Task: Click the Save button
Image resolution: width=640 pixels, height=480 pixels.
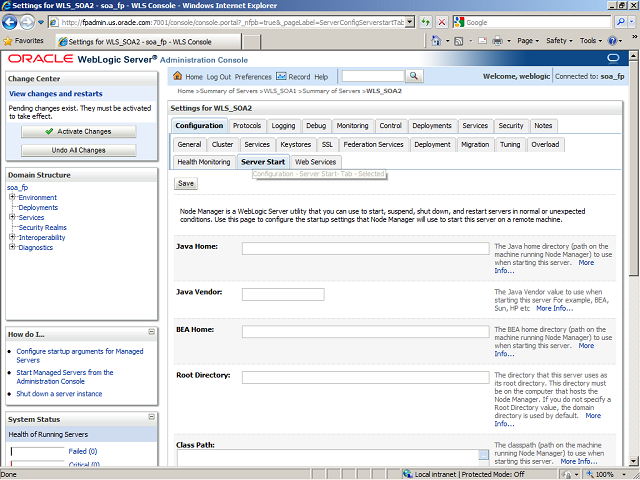Action: point(185,183)
